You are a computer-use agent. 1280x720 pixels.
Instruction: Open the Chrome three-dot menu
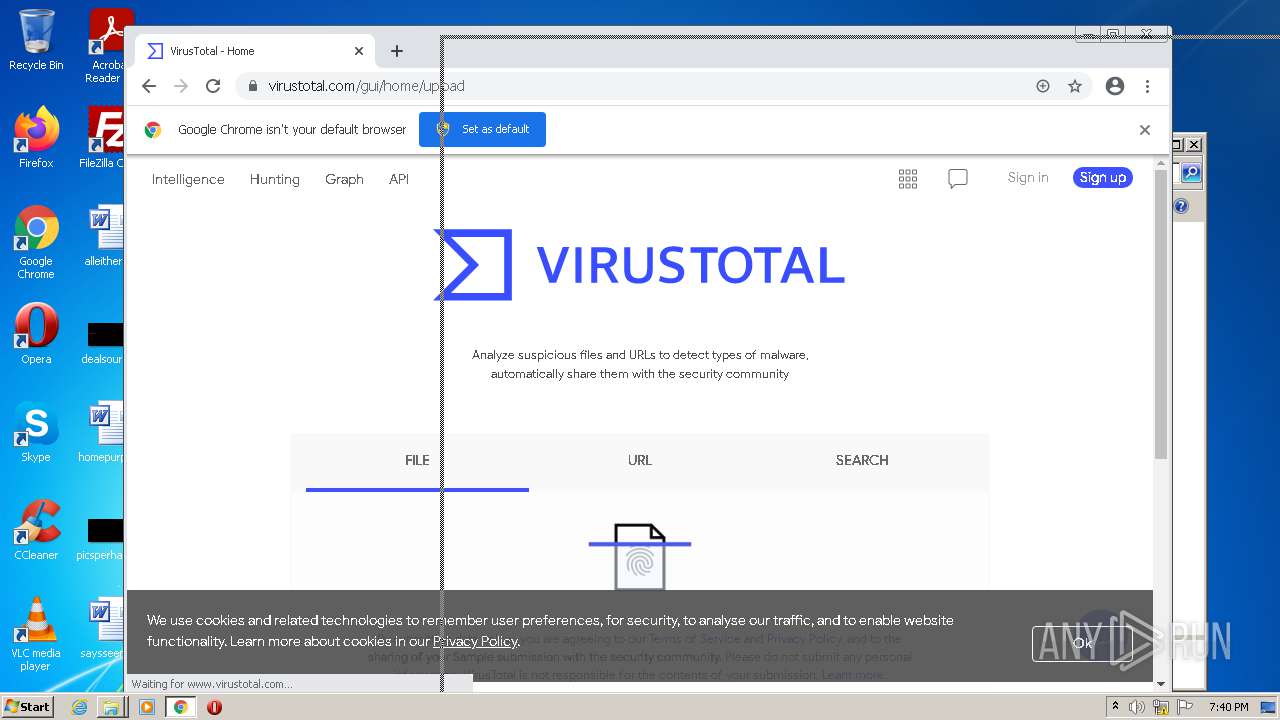[x=1147, y=86]
